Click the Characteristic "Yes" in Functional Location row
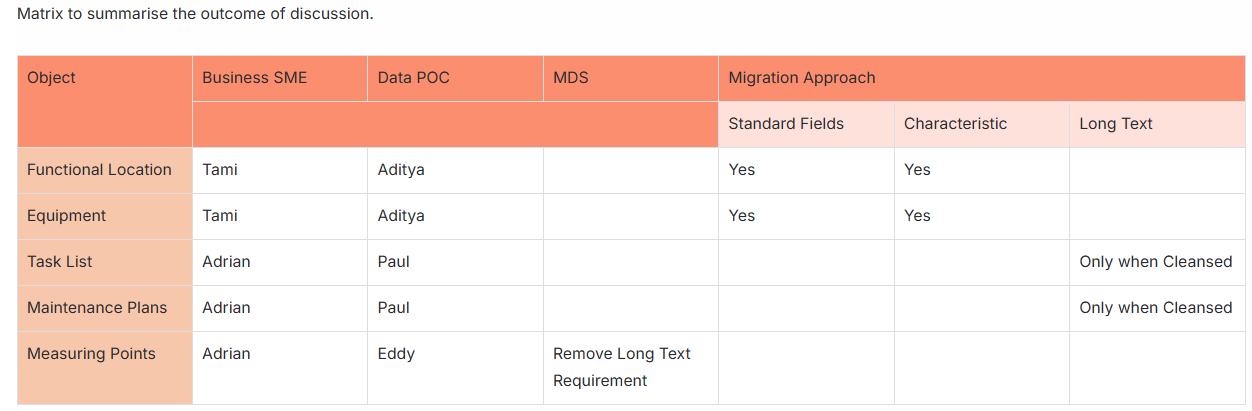 917,170
